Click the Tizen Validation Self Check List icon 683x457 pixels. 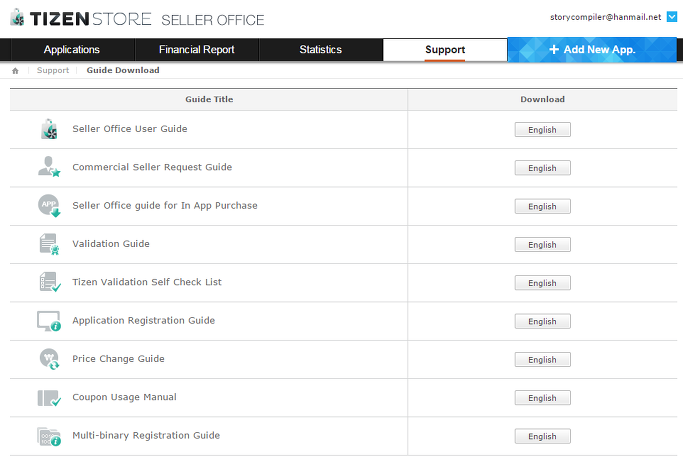coord(50,282)
